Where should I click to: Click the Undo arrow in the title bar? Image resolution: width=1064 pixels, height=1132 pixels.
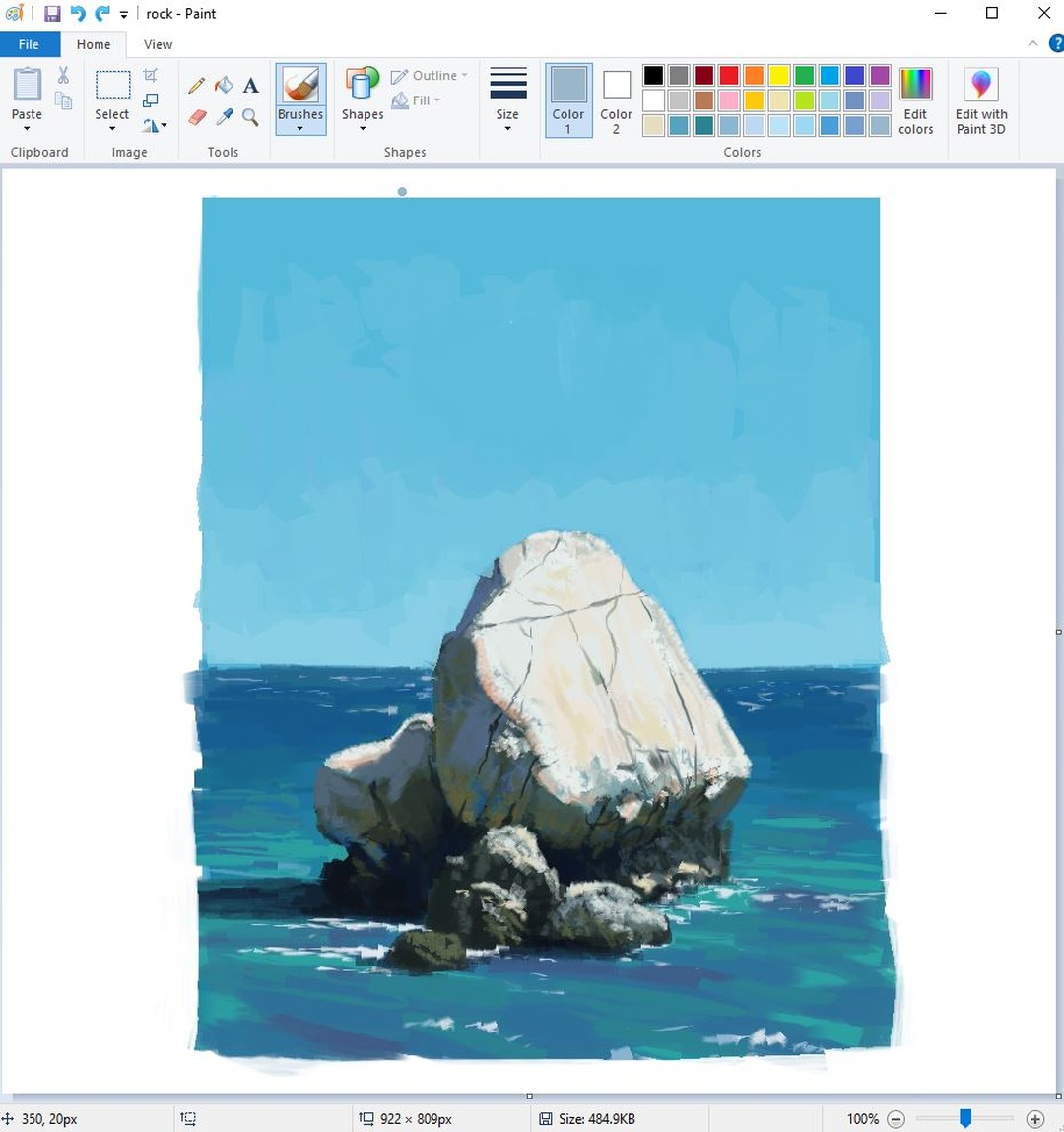tap(77, 14)
